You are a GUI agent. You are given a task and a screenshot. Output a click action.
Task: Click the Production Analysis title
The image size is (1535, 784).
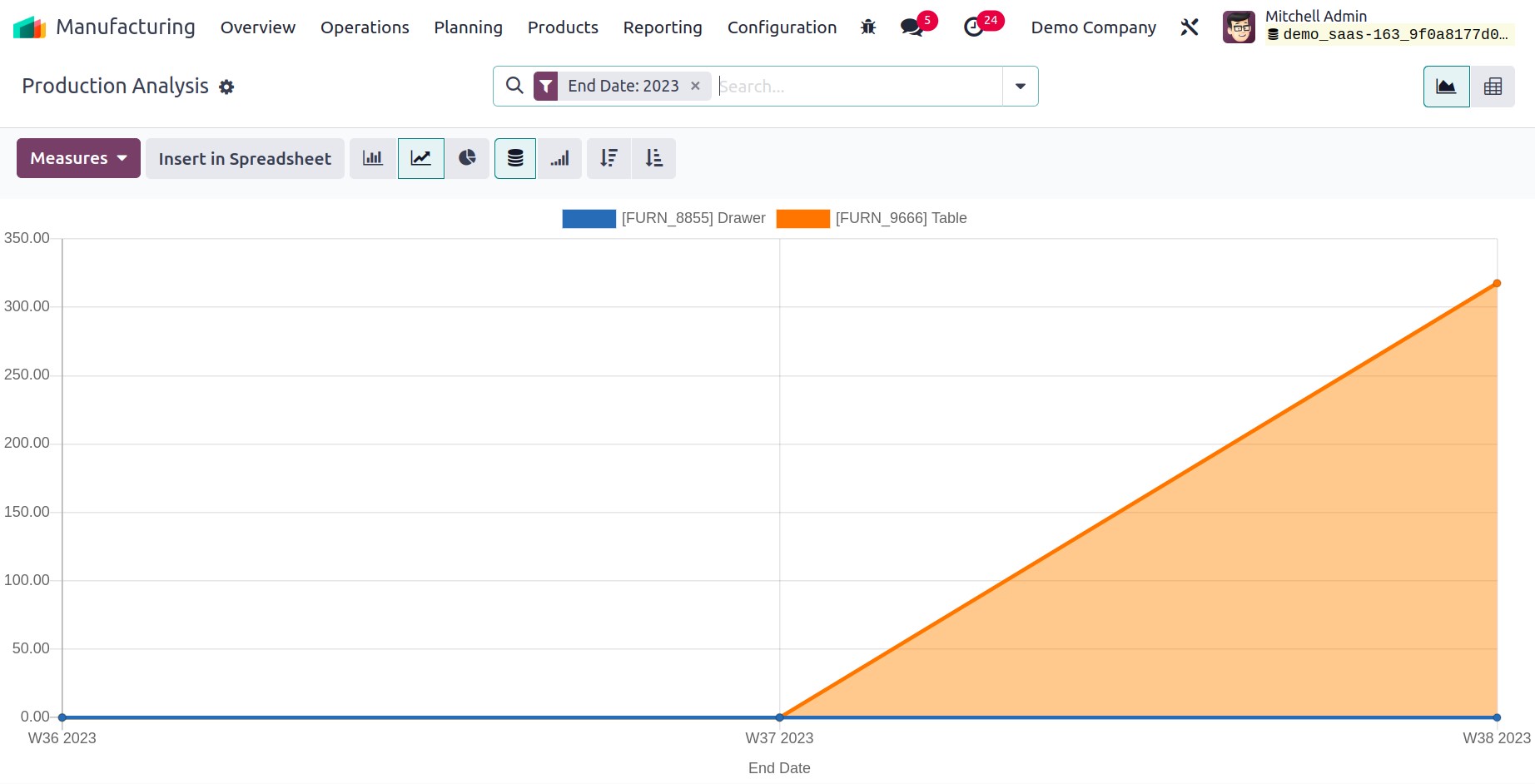[115, 86]
